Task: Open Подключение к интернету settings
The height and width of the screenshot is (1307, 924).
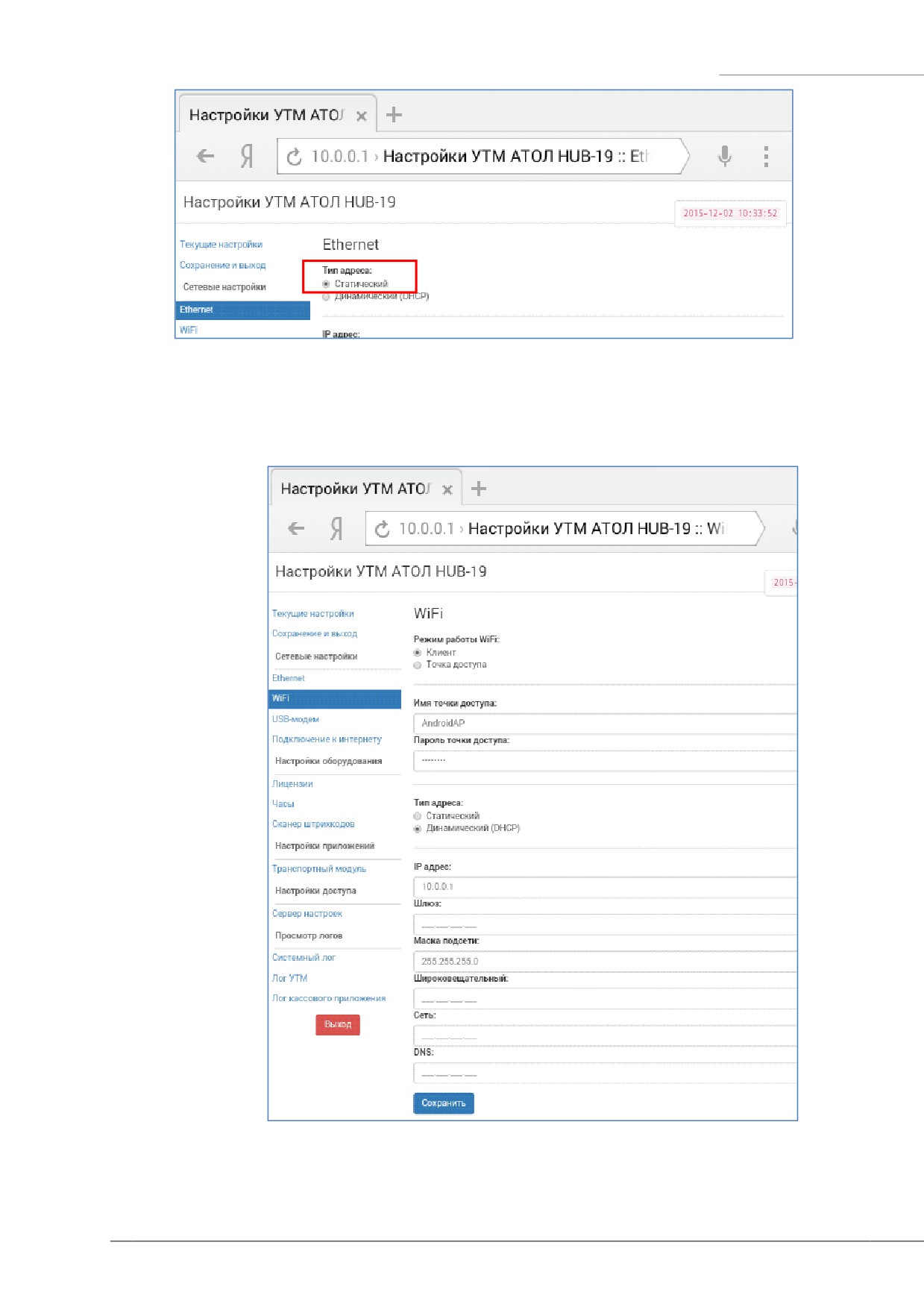Action: pos(327,739)
